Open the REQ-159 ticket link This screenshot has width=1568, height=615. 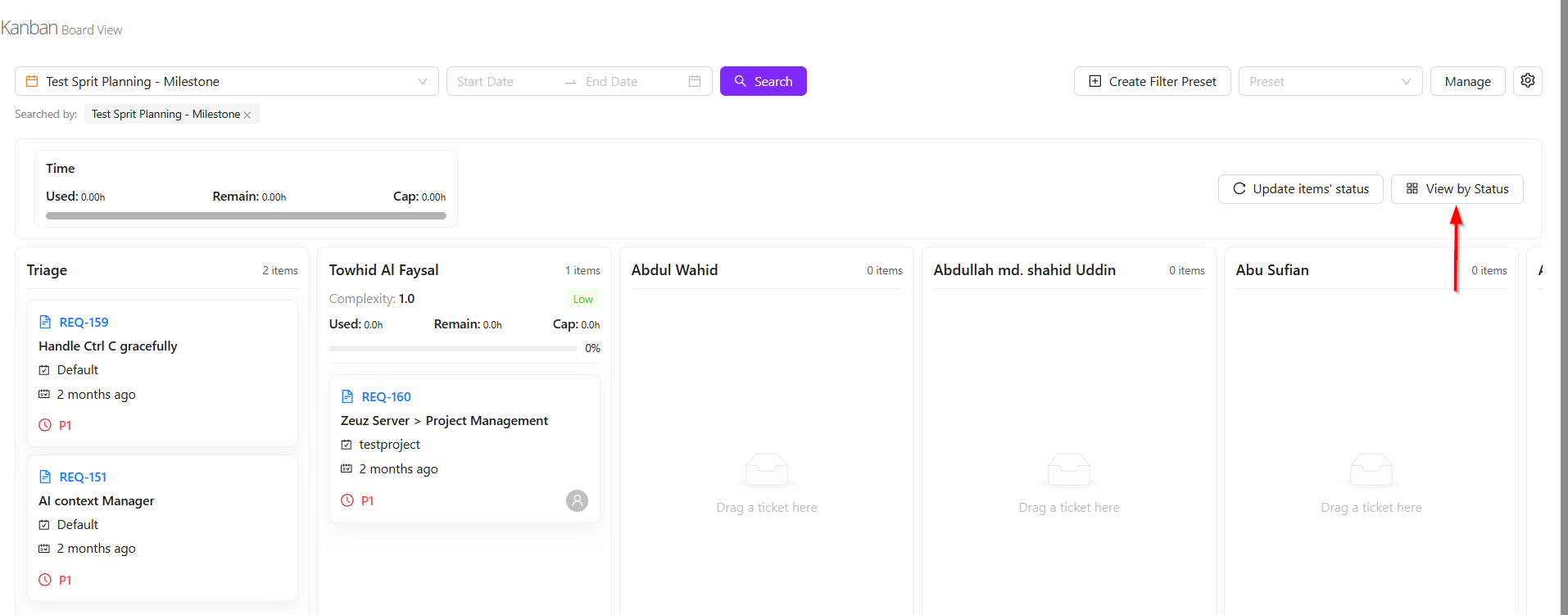[84, 322]
